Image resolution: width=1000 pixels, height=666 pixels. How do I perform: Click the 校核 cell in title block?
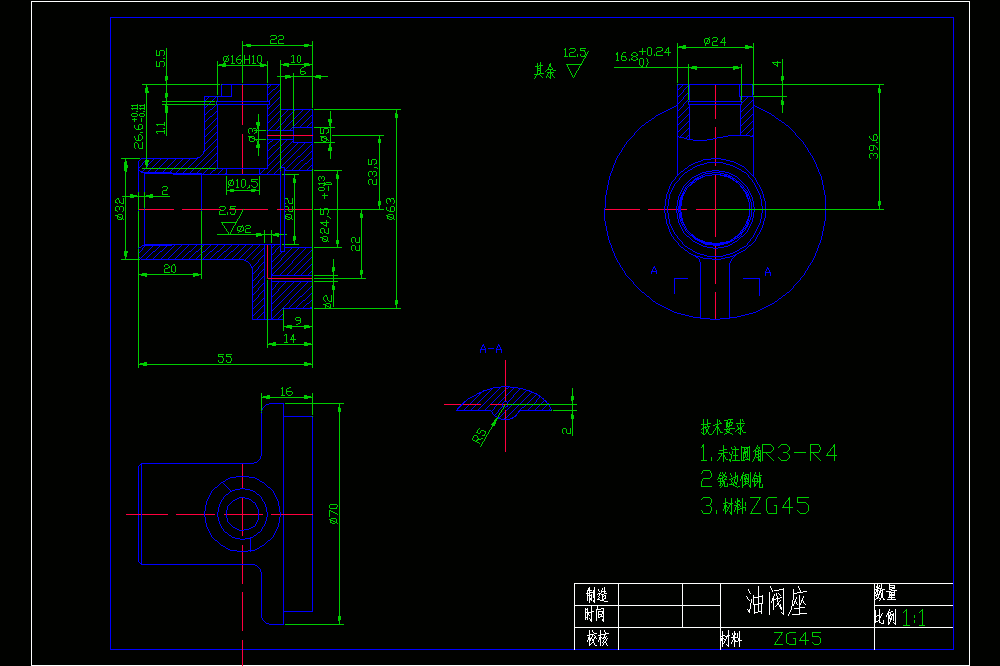pos(598,638)
